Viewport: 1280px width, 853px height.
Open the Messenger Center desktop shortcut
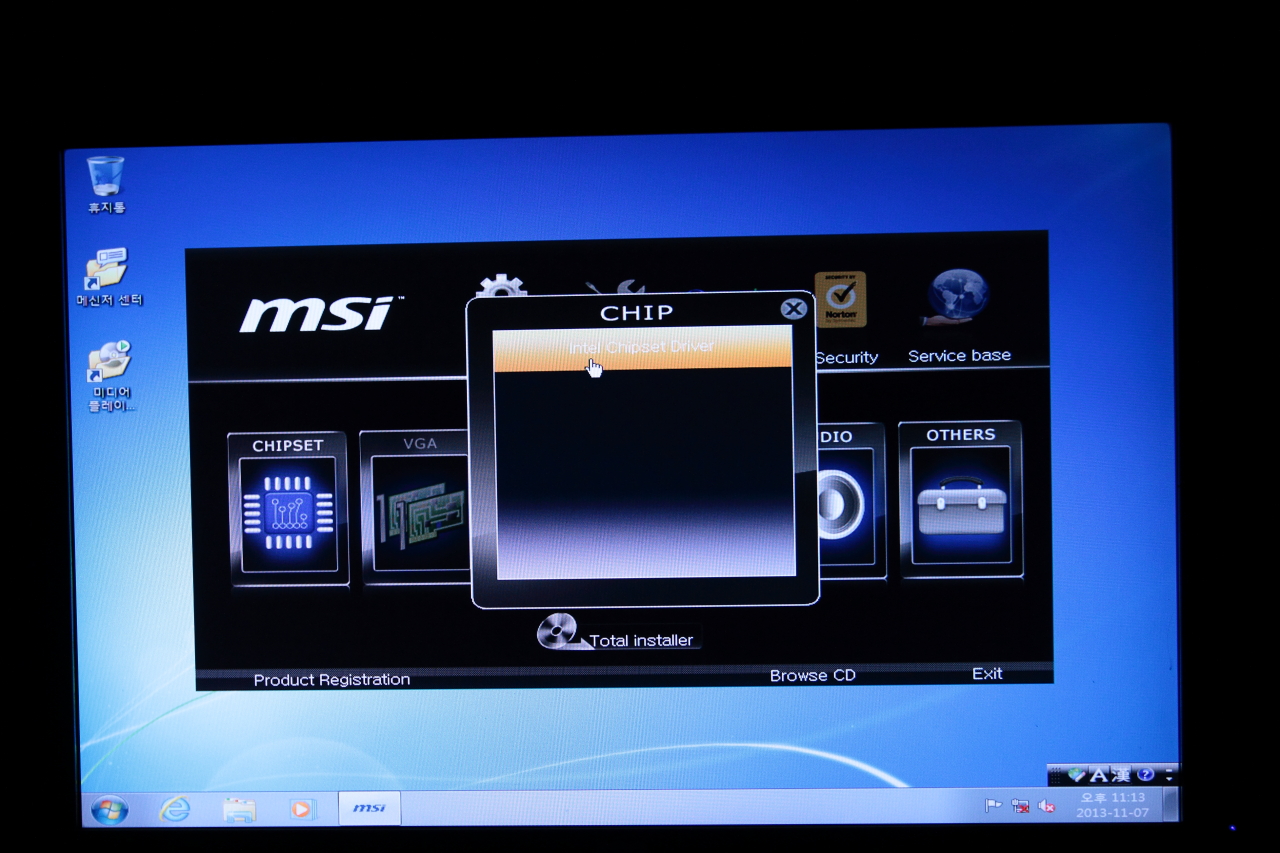108,277
